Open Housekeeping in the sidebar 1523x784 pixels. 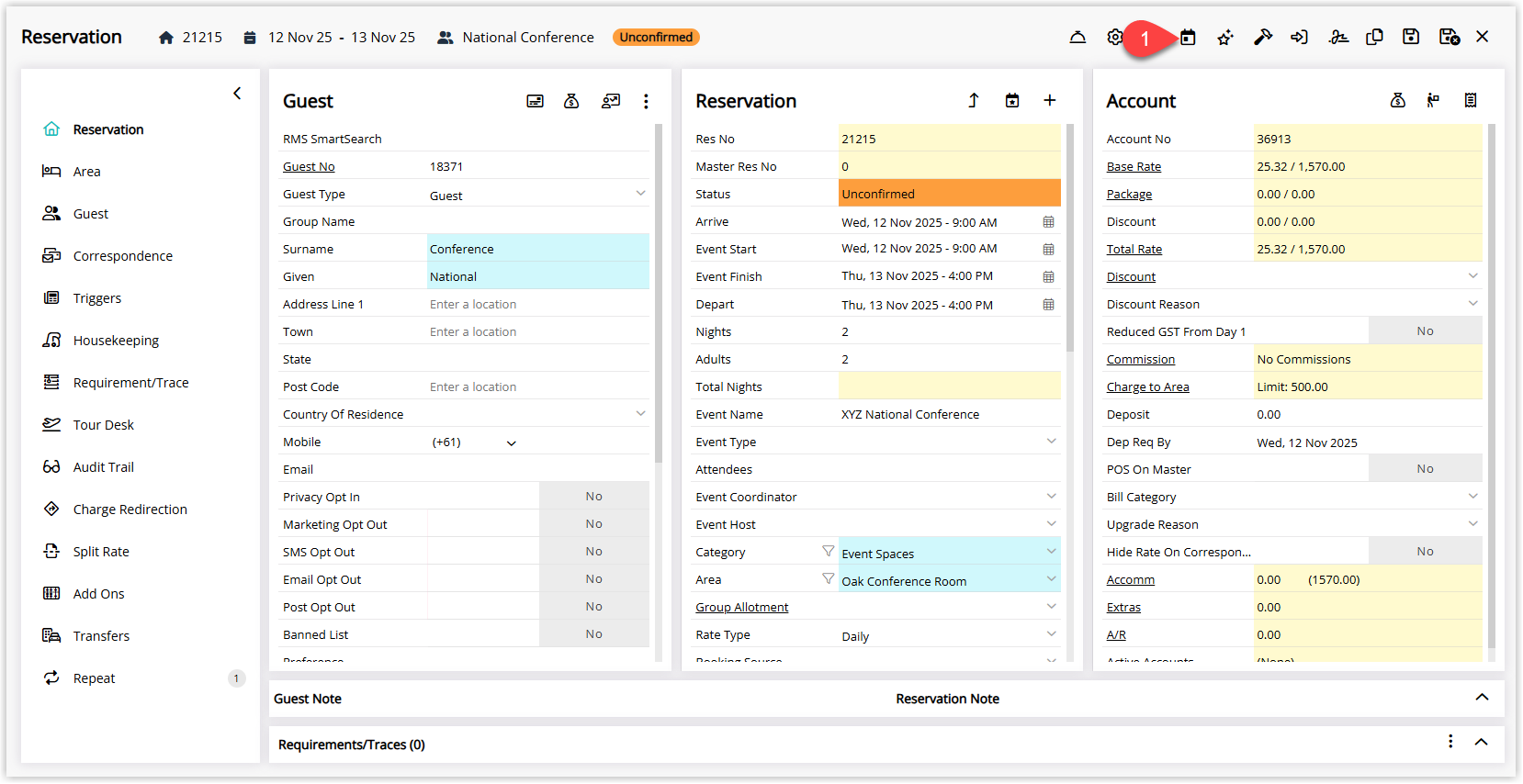(116, 341)
